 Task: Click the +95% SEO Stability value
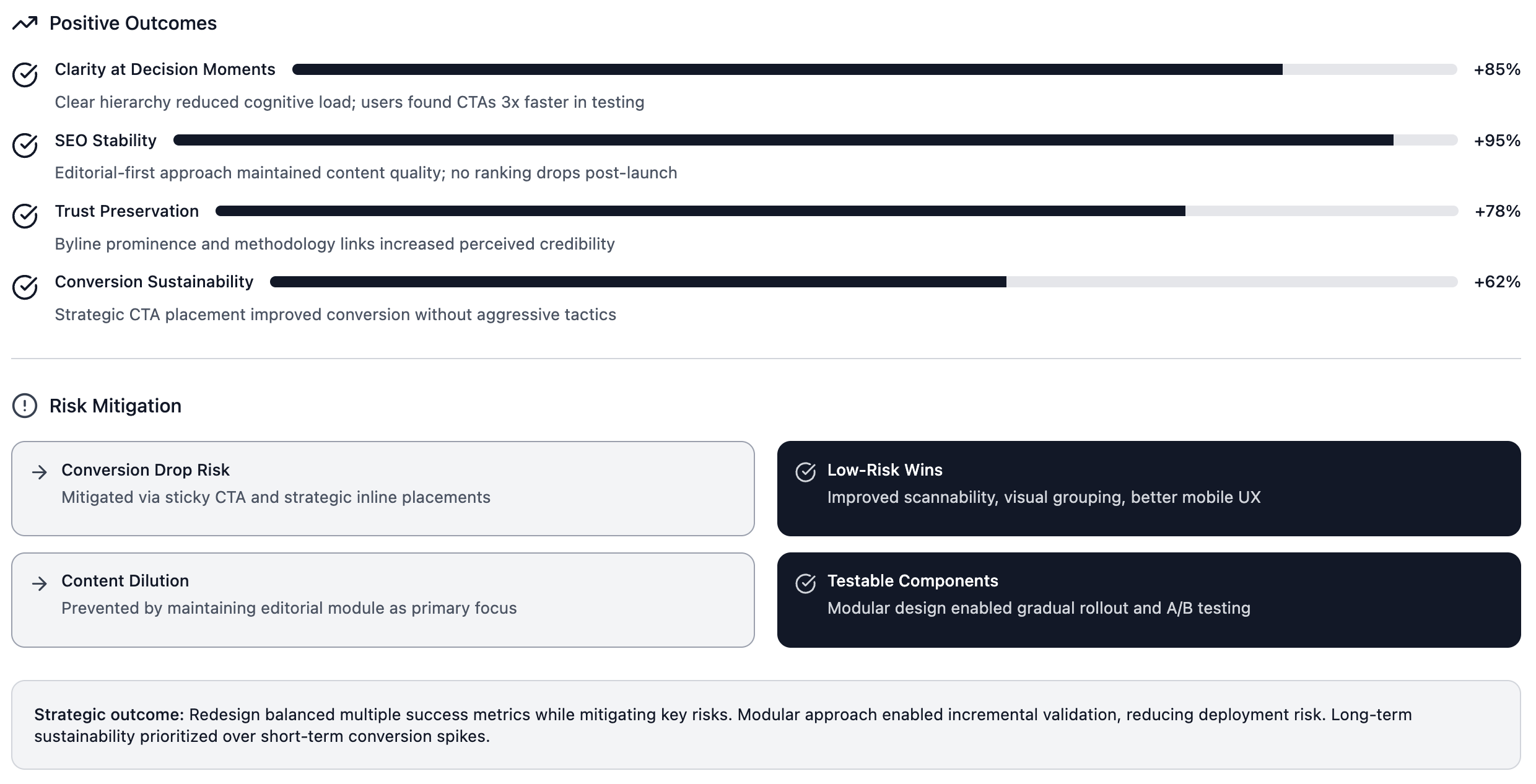click(x=1497, y=141)
